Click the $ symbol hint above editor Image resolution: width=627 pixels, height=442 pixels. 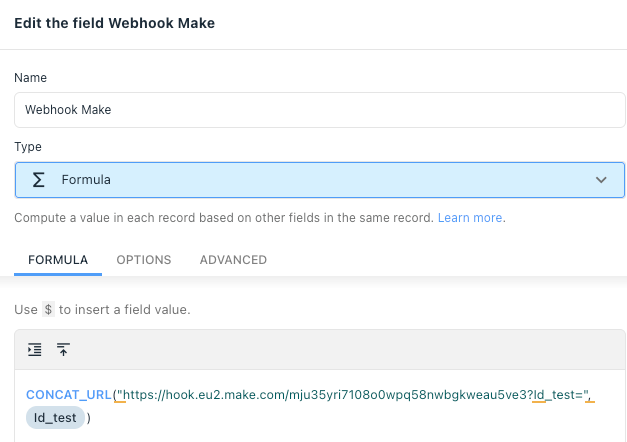point(48,310)
